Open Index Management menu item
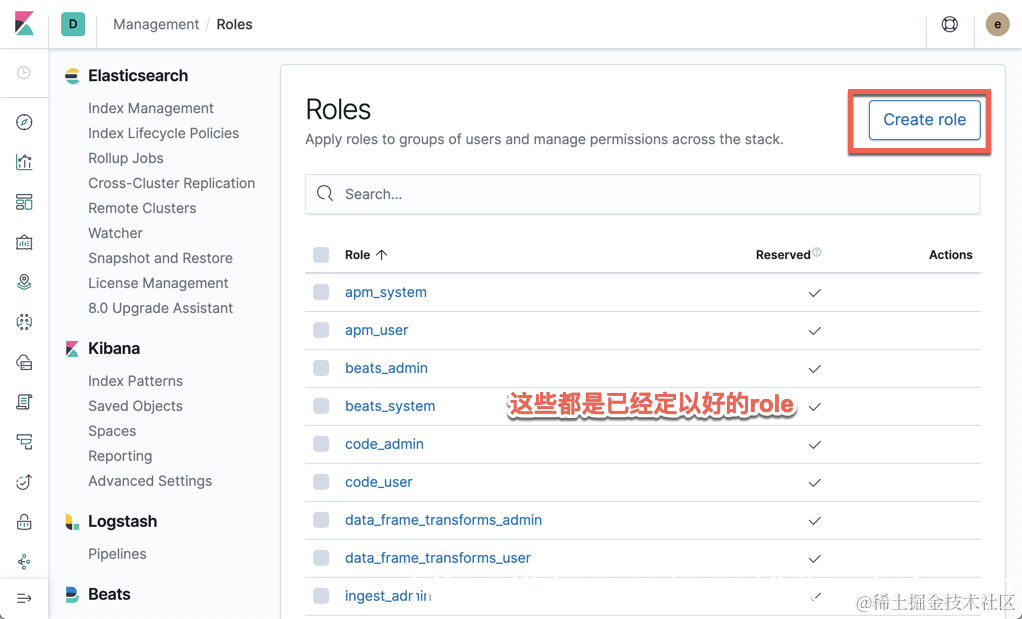1022x619 pixels. pyautogui.click(x=151, y=108)
